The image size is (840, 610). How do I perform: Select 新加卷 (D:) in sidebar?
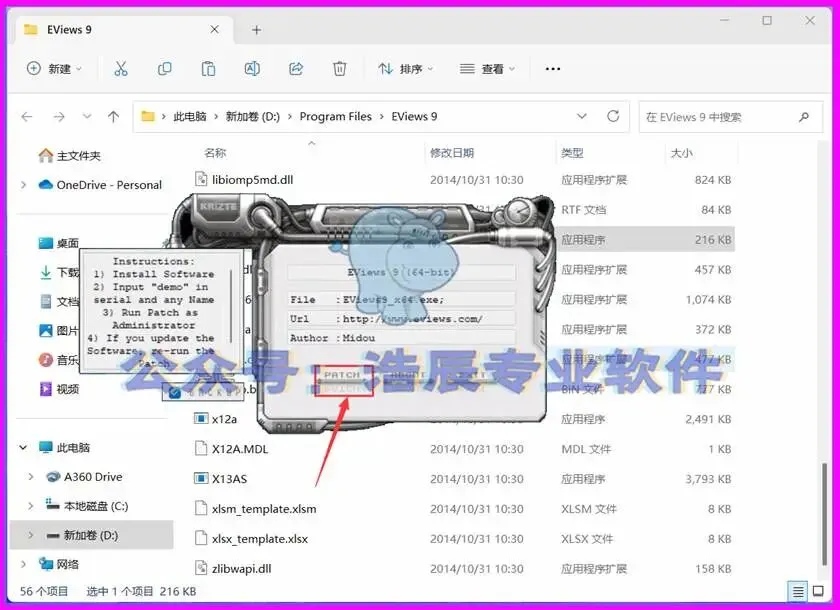coord(91,535)
